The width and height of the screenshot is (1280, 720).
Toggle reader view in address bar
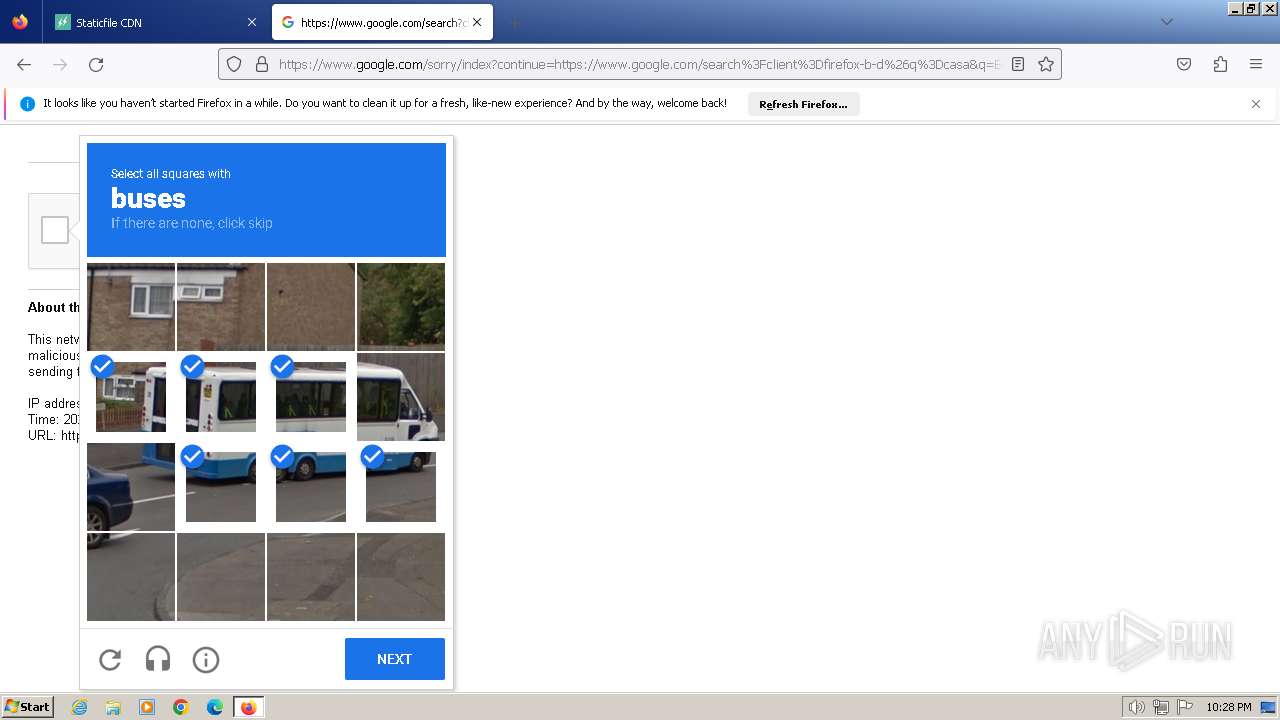[x=1018, y=64]
